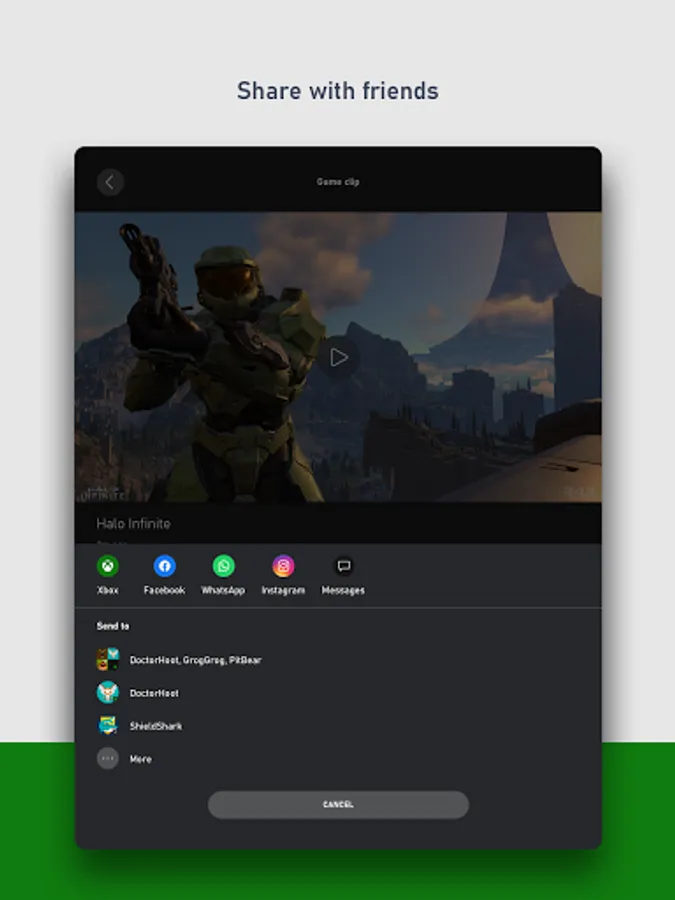The image size is (675, 900).
Task: Play the Halo Infinite game clip
Action: [339, 358]
